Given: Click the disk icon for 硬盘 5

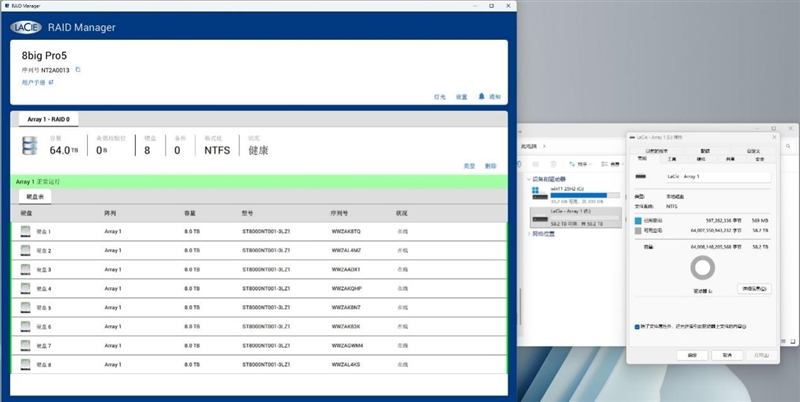Looking at the screenshot, I should 26,308.
